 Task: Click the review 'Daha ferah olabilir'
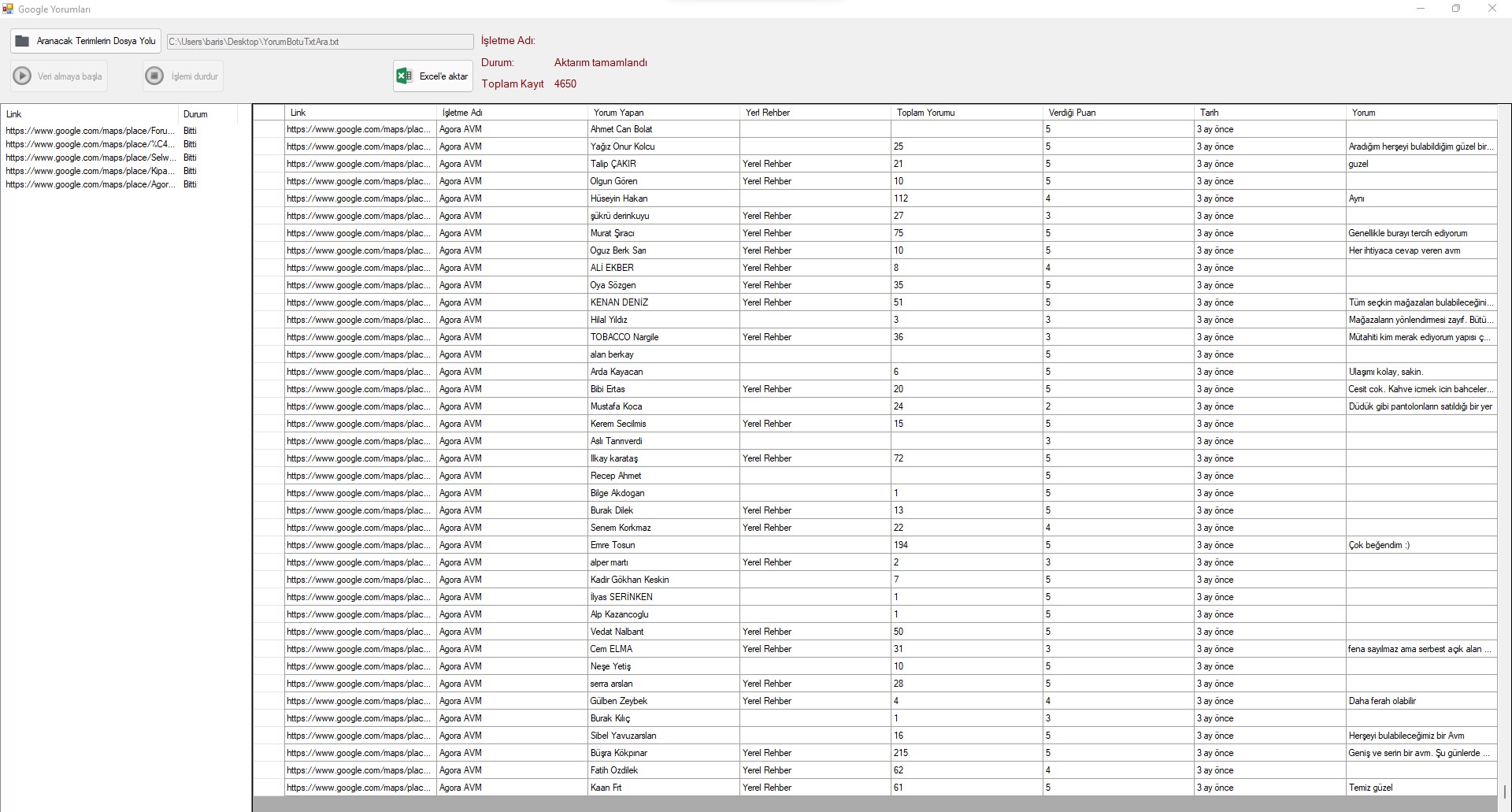coord(1421,701)
